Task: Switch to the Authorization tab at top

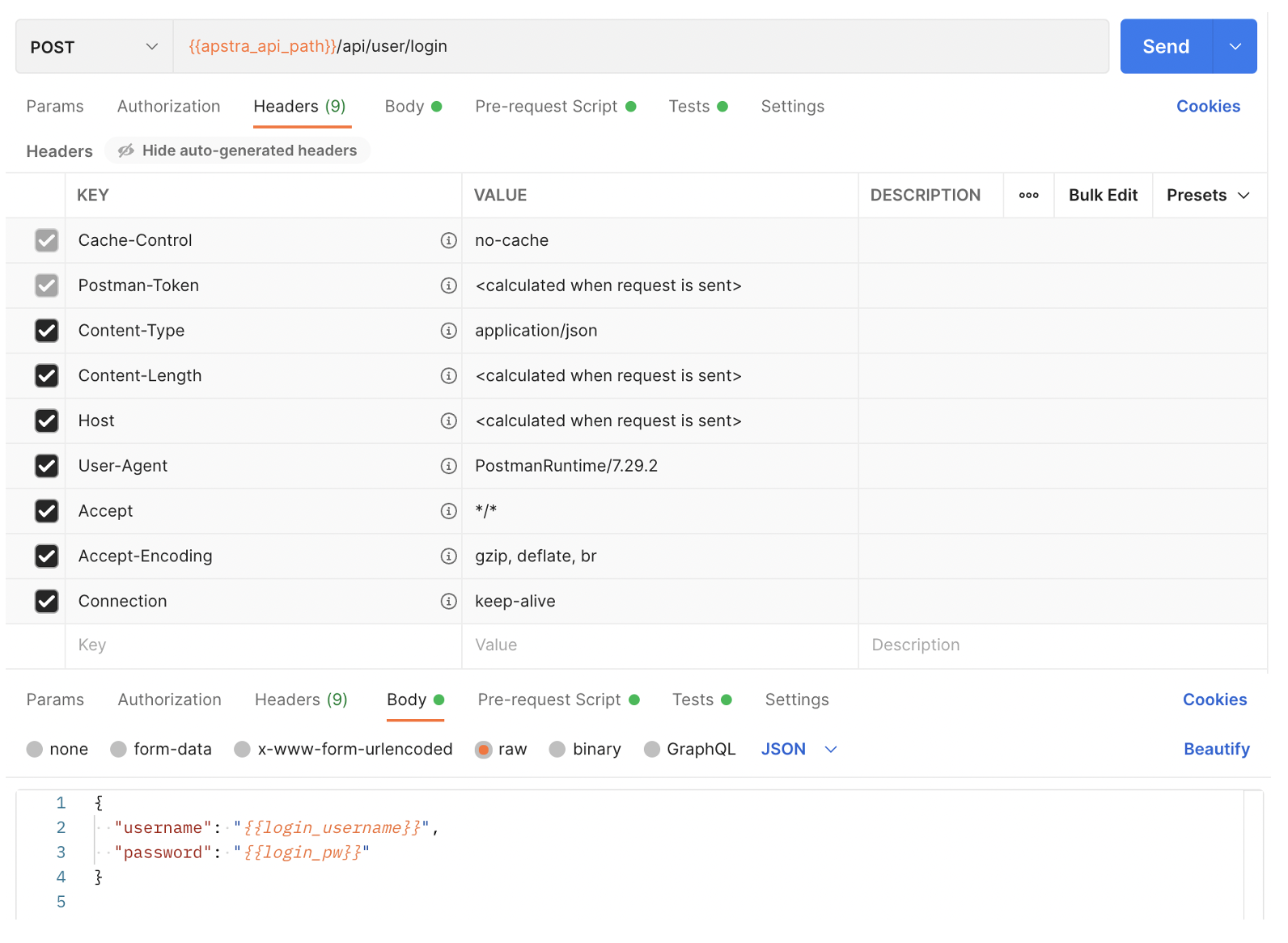Action: (168, 106)
